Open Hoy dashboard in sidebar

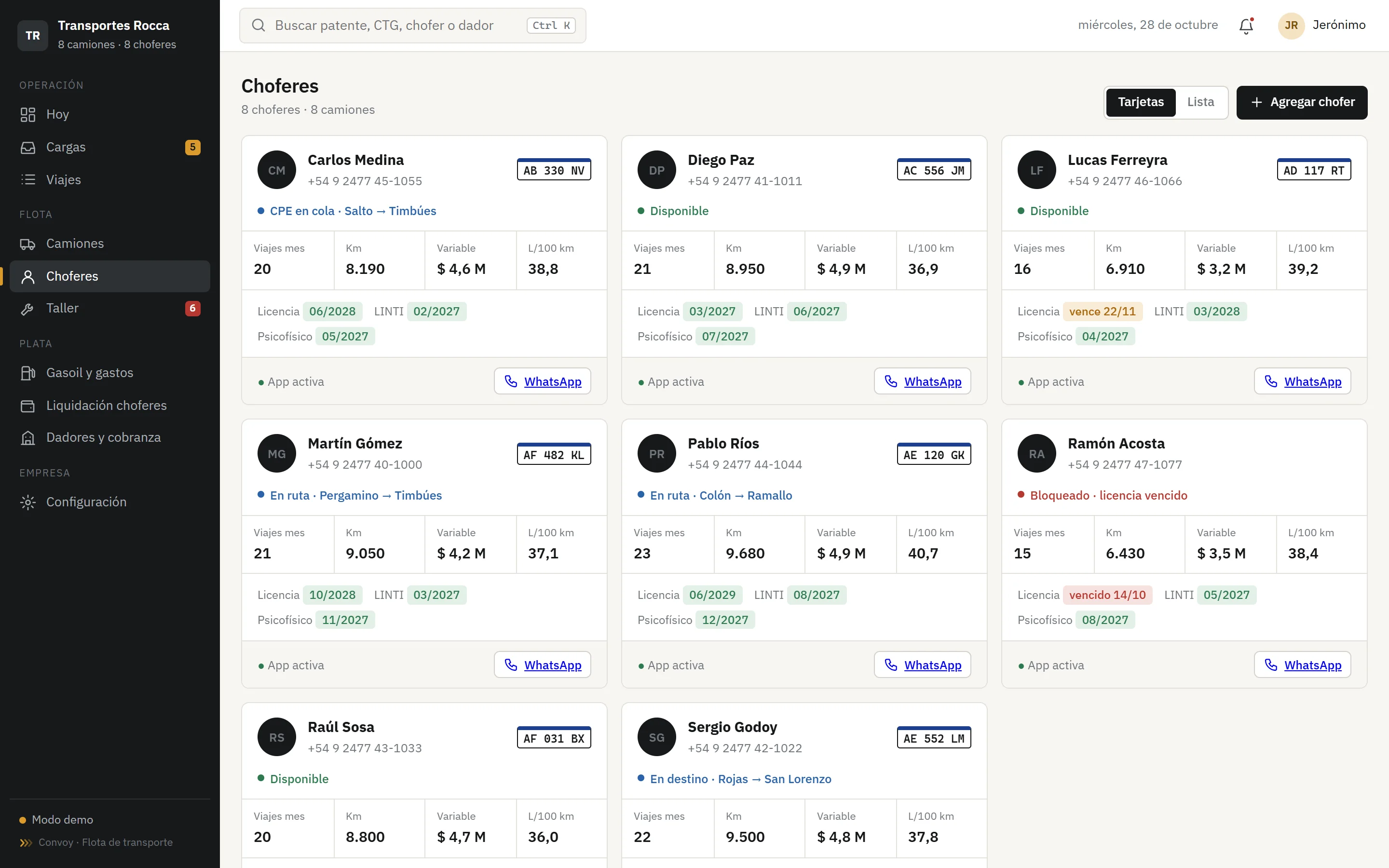click(109, 114)
